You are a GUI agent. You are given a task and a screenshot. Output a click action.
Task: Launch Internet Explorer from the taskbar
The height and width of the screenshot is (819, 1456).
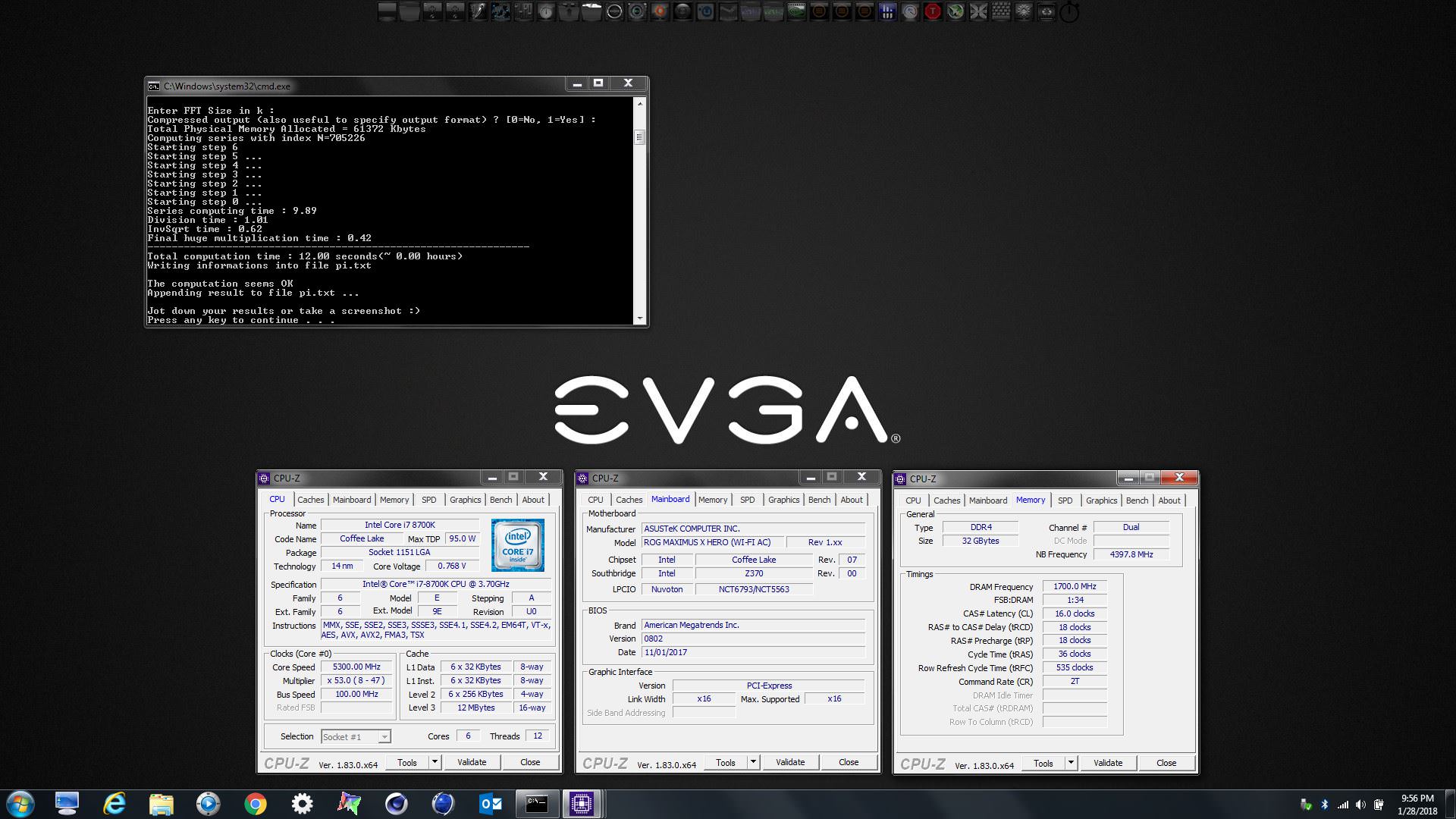pos(115,804)
